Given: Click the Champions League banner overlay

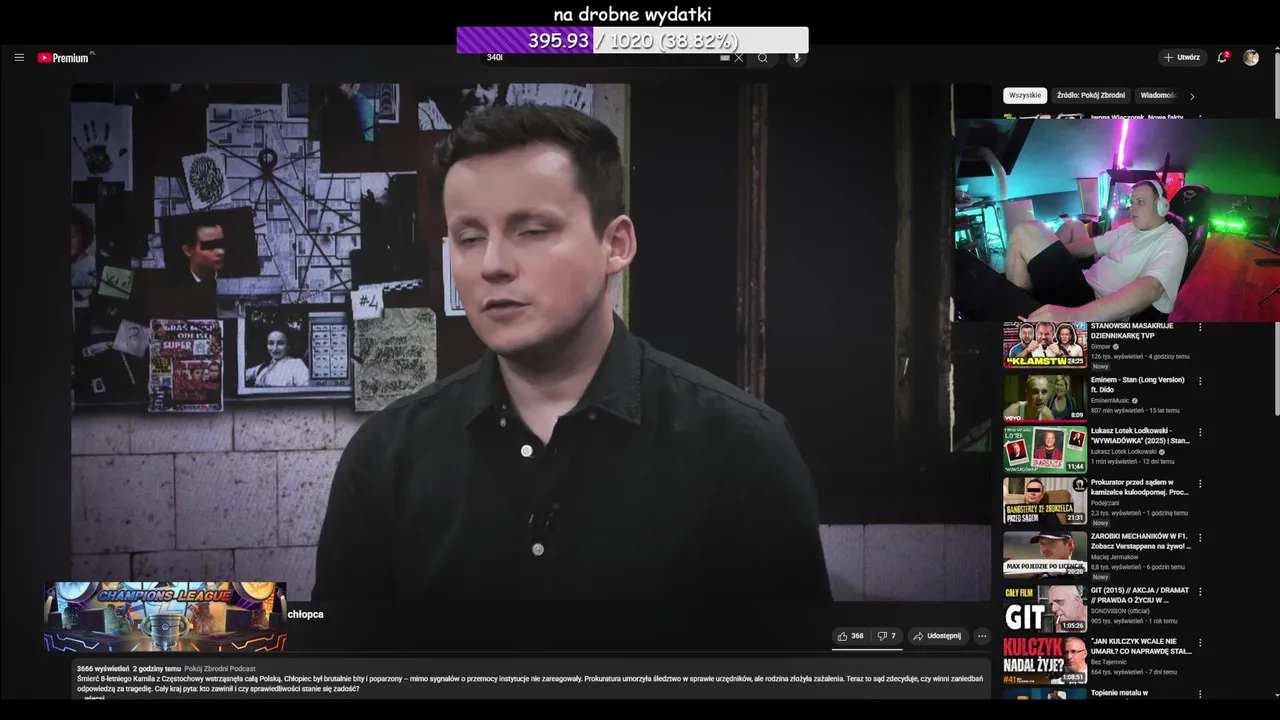Looking at the screenshot, I should coord(165,617).
